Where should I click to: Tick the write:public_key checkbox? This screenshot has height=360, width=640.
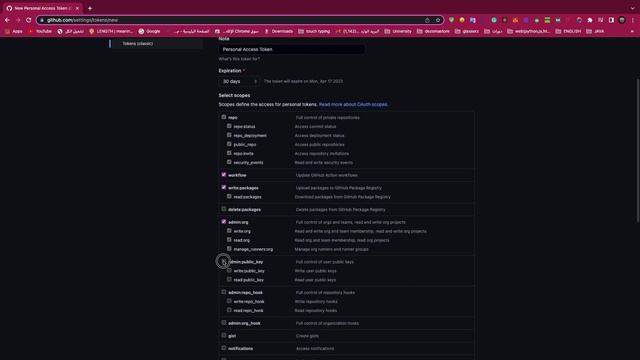[229, 270]
